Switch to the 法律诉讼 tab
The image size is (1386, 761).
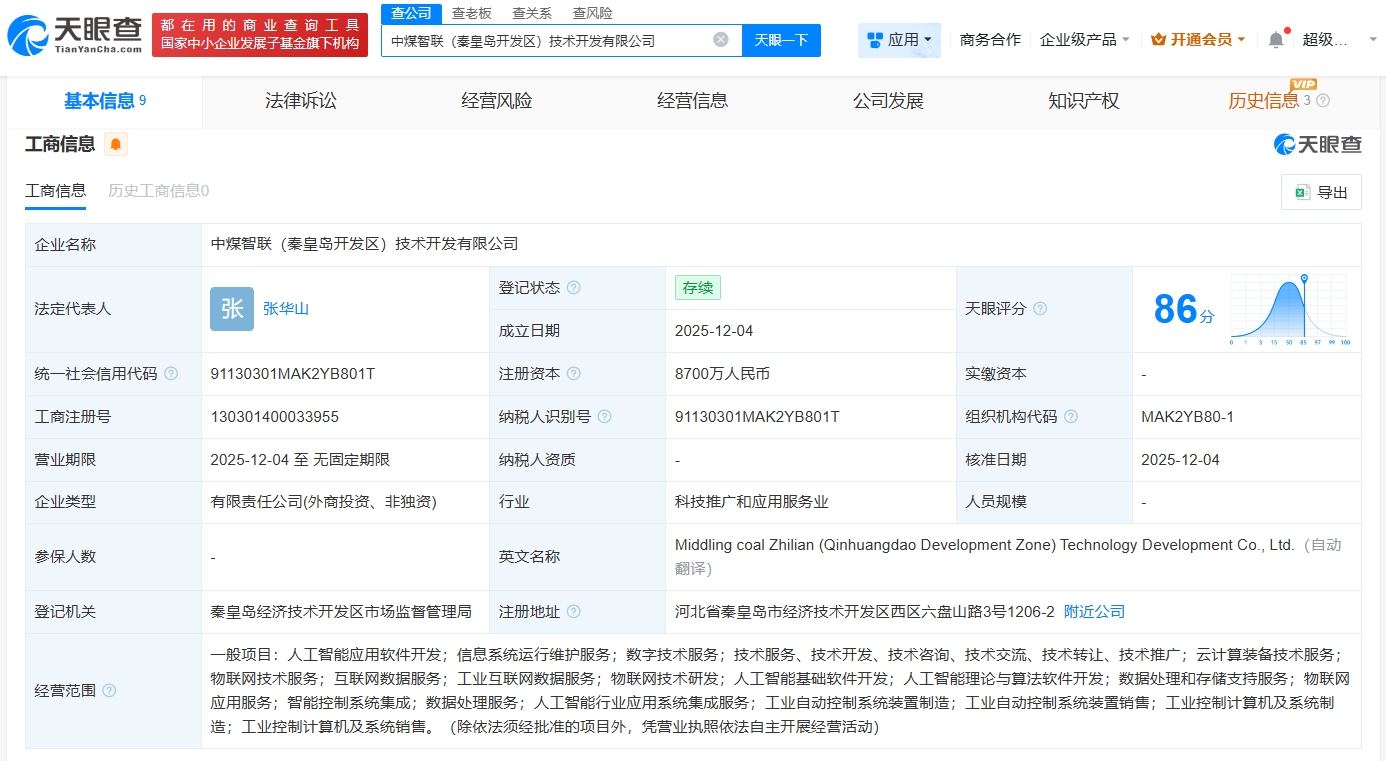[300, 101]
